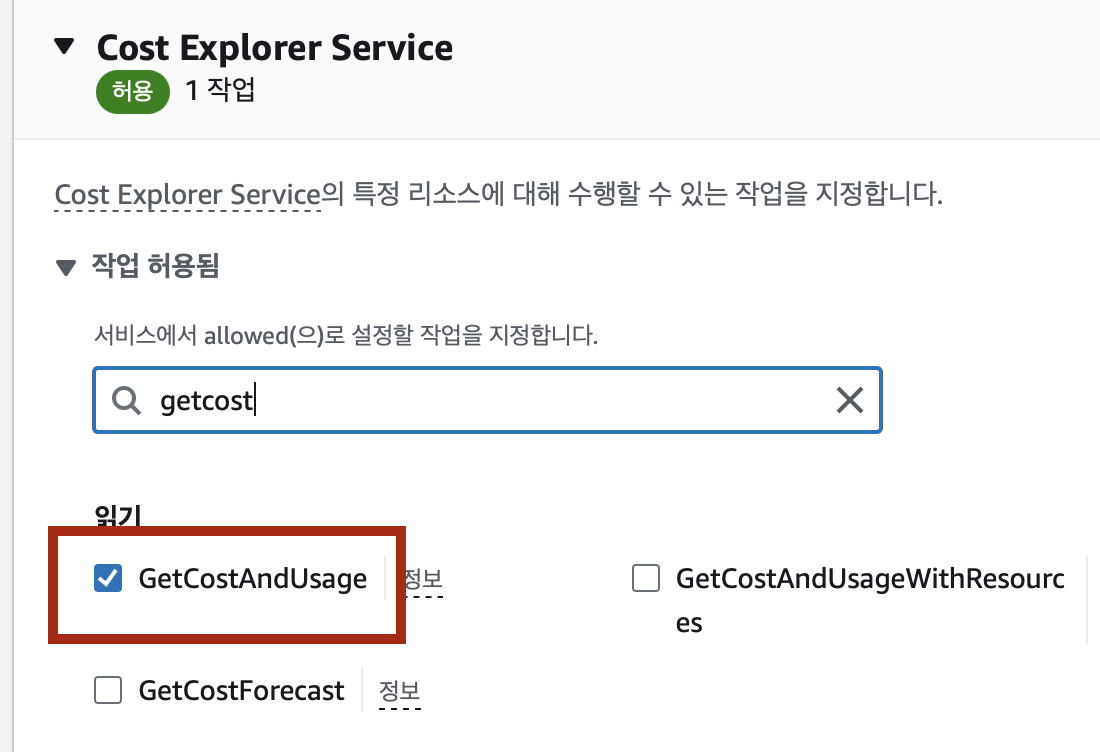Open the Cost Explorer Service dotted link
This screenshot has width=1100, height=752.
pos(187,194)
